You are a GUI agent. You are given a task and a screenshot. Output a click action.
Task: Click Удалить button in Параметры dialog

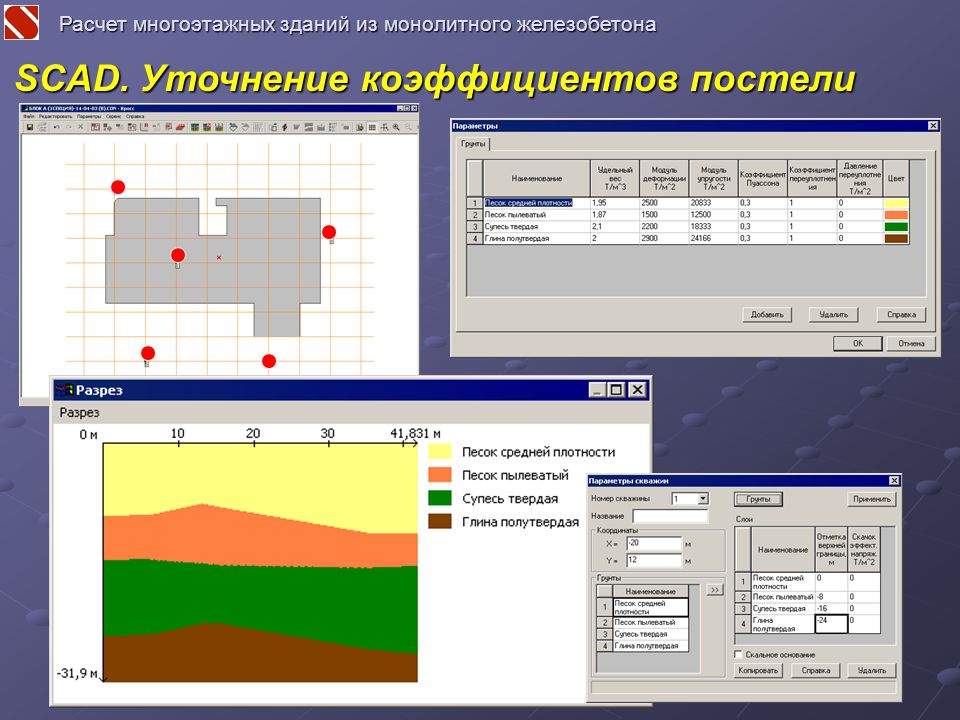833,315
